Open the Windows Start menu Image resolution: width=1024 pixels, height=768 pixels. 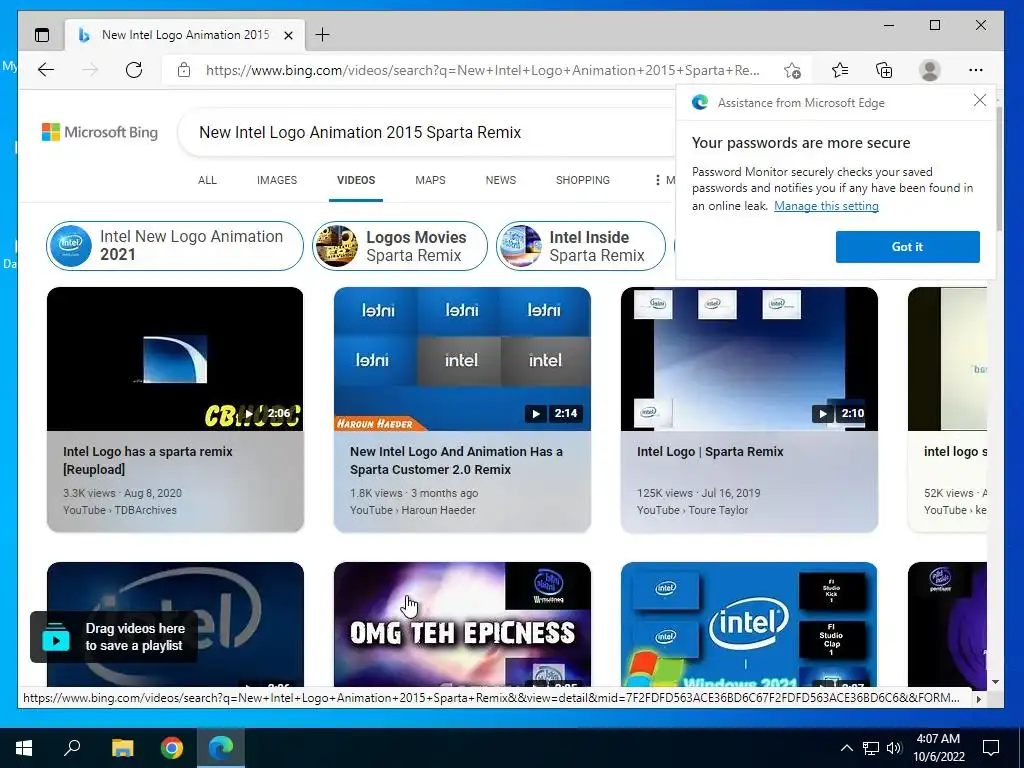click(24, 748)
